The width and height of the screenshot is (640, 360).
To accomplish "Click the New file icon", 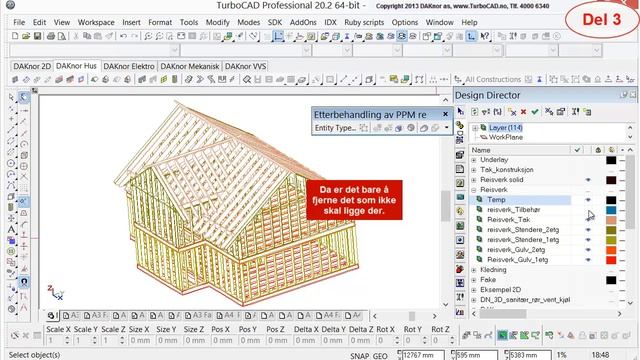I will tap(15, 36).
